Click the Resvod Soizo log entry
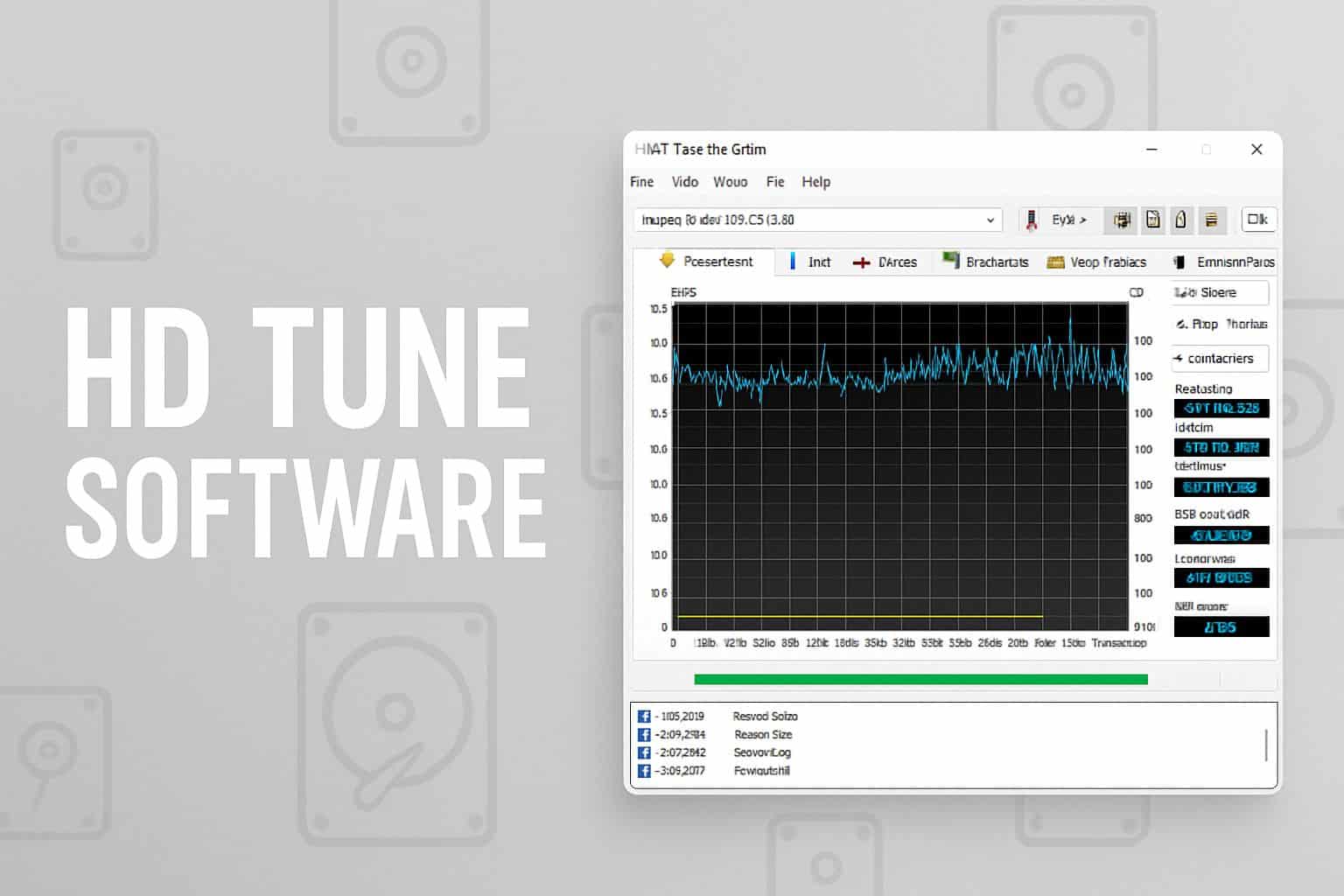The width and height of the screenshot is (1344, 896). coord(765,716)
